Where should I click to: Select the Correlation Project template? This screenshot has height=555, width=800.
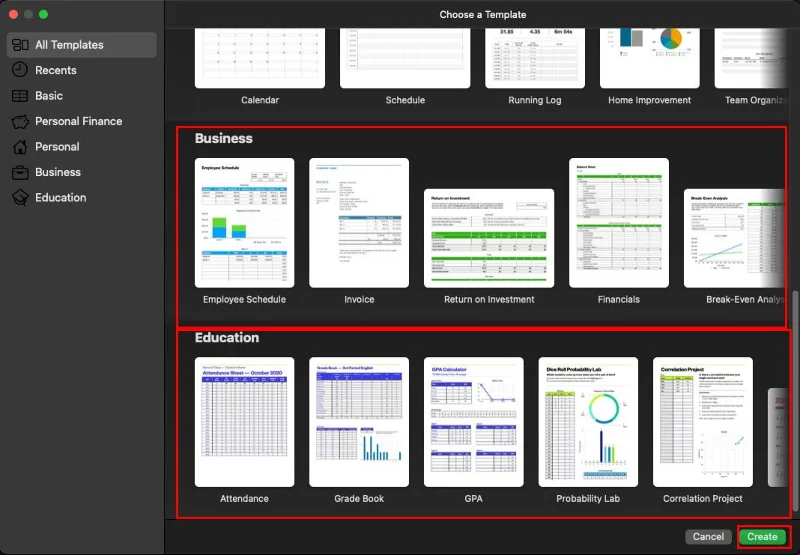[703, 421]
